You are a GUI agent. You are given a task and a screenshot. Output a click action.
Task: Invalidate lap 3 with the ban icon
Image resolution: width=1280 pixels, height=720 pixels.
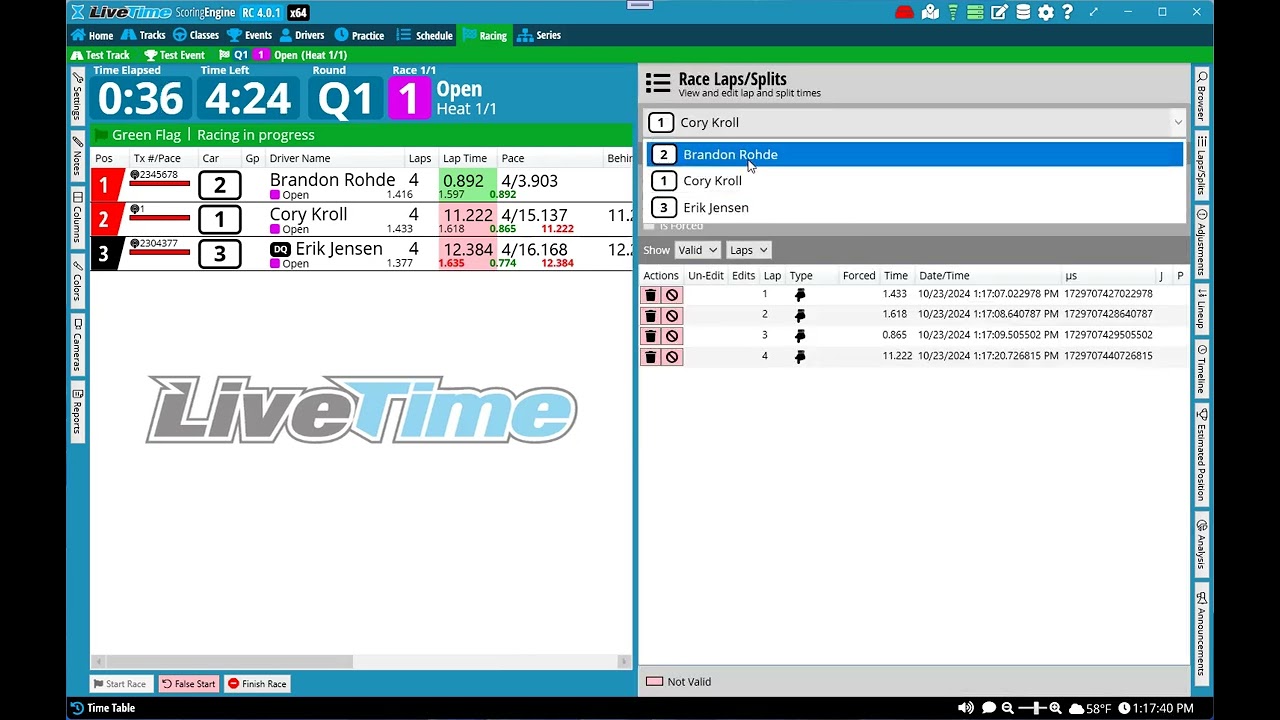click(672, 336)
